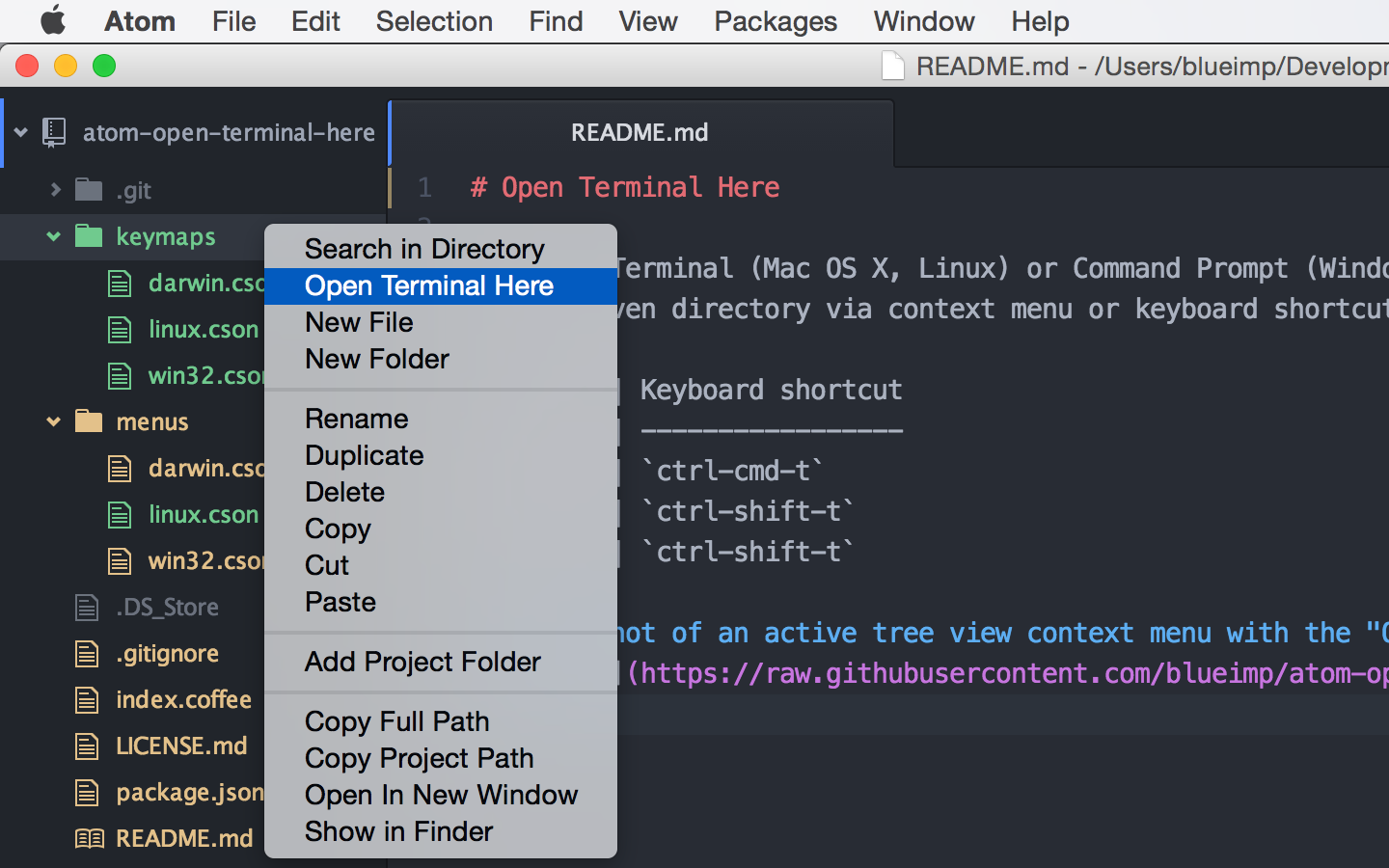Choose New Folder from context menu

click(x=441, y=359)
